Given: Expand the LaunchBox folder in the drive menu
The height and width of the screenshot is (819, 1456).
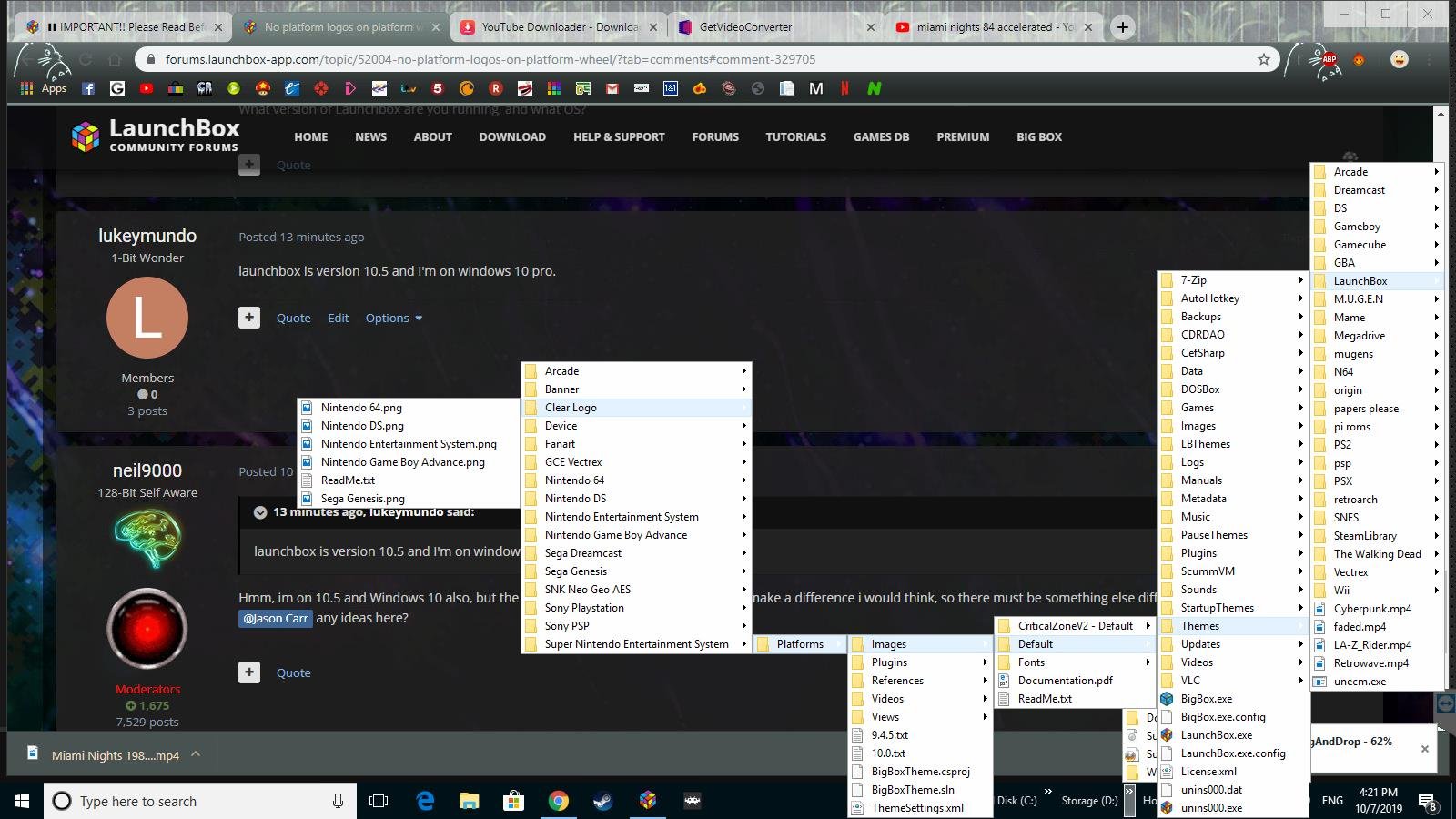Looking at the screenshot, I should [1377, 281].
